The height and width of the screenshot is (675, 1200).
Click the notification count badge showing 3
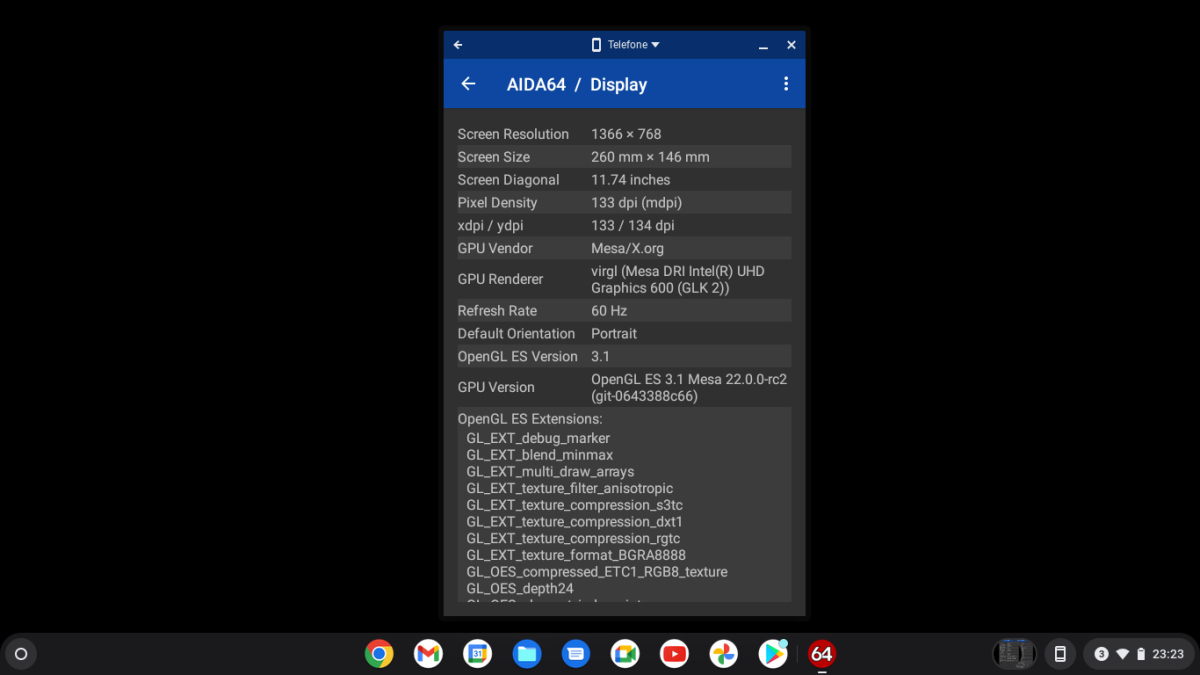point(1101,654)
